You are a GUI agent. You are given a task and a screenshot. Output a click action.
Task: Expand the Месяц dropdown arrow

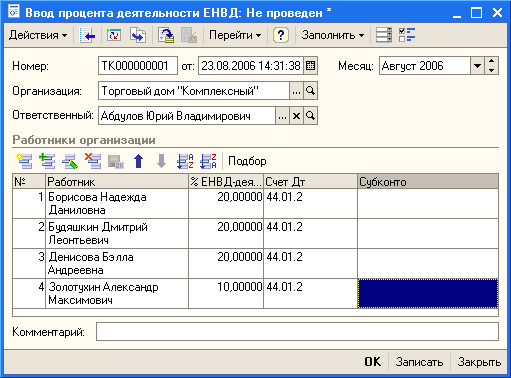[477, 66]
